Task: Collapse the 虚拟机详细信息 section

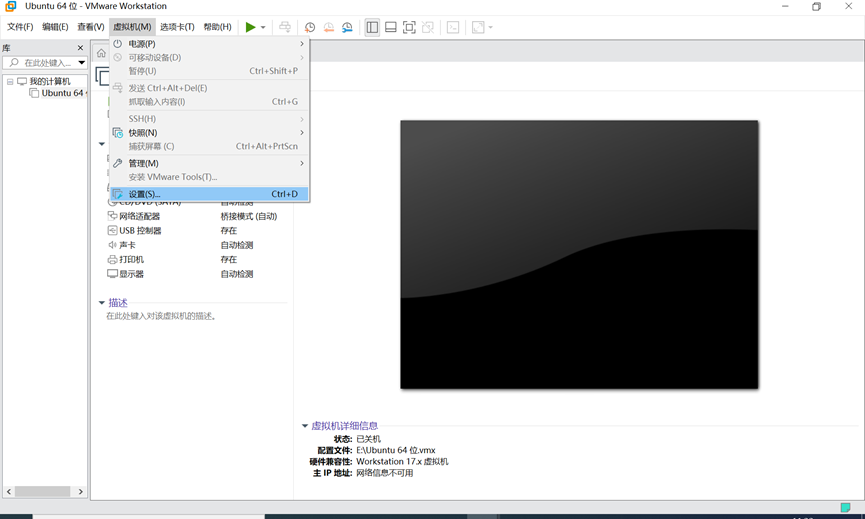Action: coord(305,426)
